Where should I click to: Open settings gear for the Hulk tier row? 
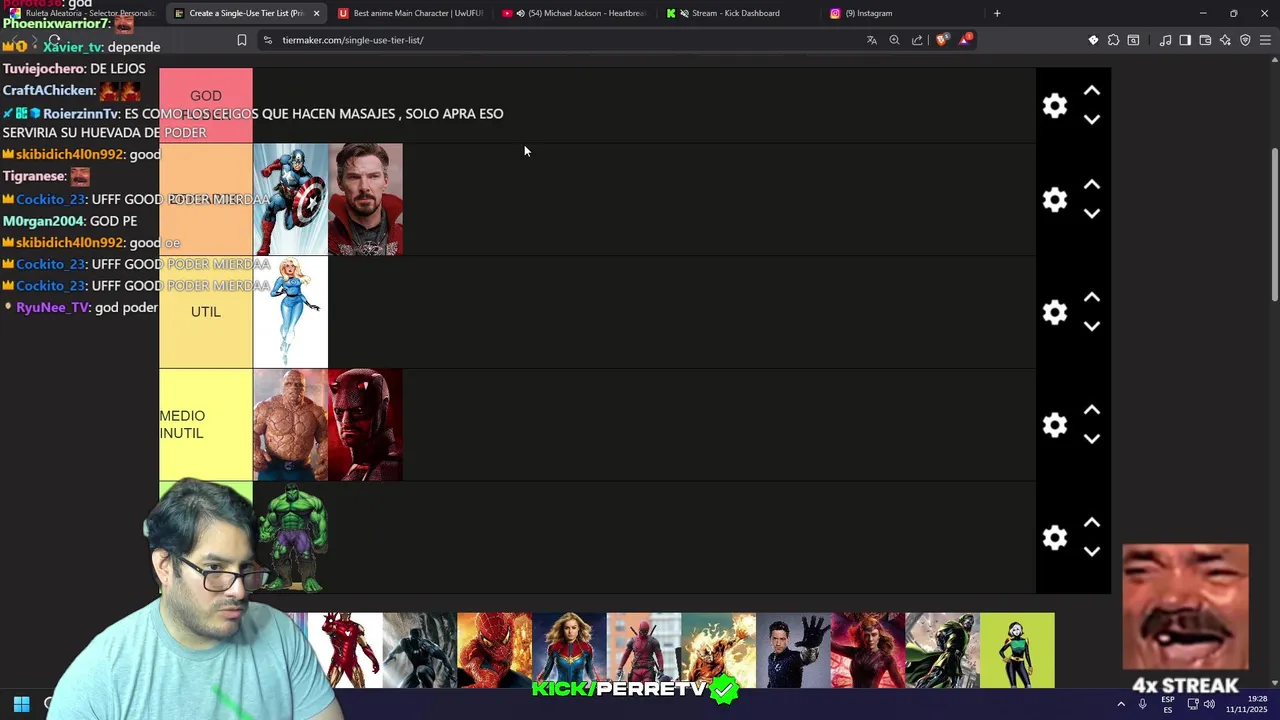(x=1055, y=538)
